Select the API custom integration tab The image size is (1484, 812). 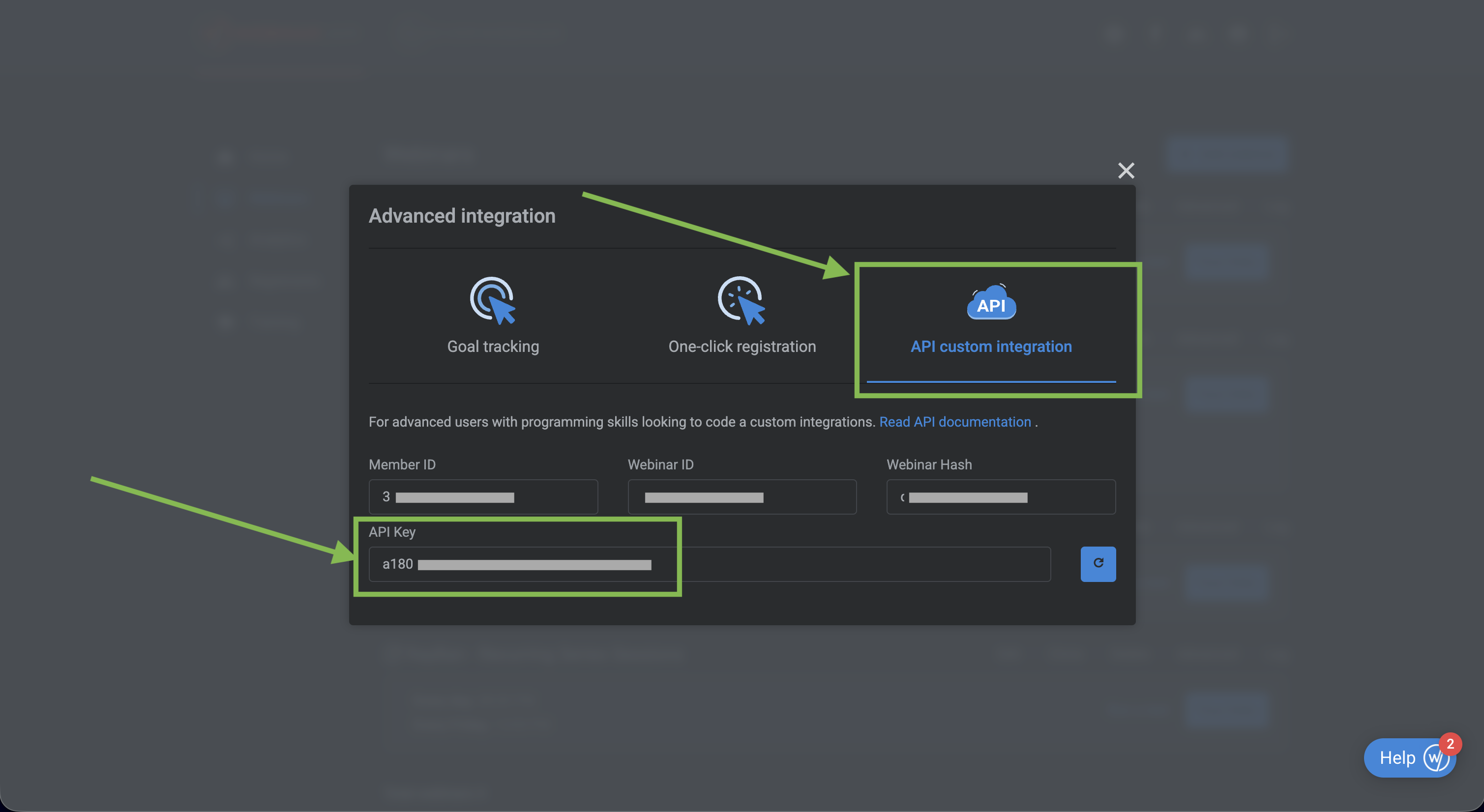point(991,316)
